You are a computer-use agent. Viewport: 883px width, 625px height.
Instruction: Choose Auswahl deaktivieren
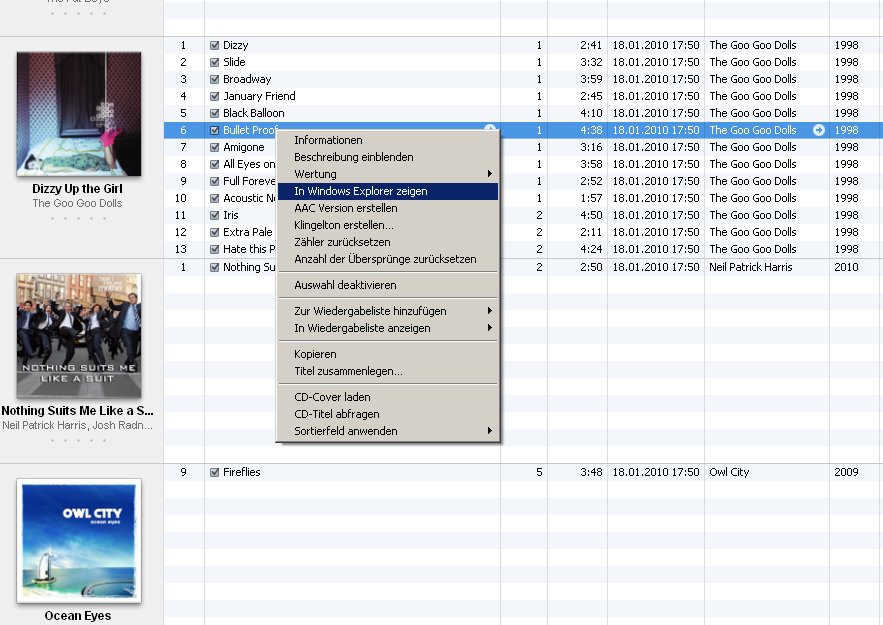[387, 285]
